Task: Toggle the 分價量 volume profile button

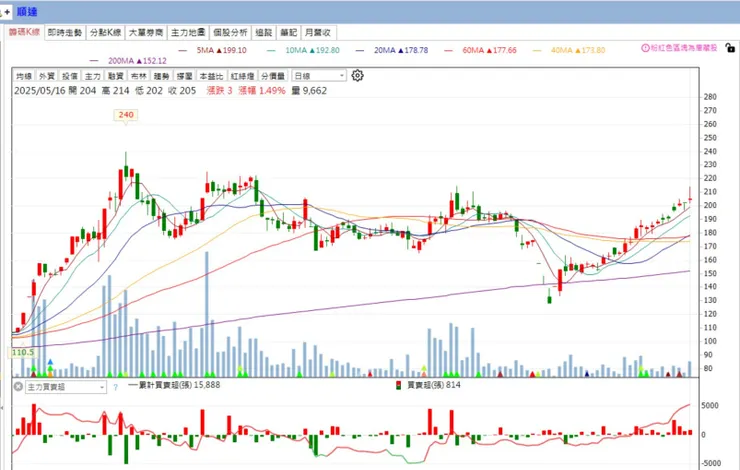Action: point(273,76)
